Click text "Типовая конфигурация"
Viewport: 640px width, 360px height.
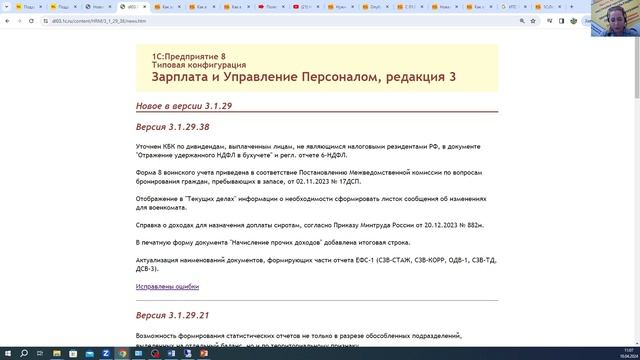pyautogui.click(x=199, y=65)
